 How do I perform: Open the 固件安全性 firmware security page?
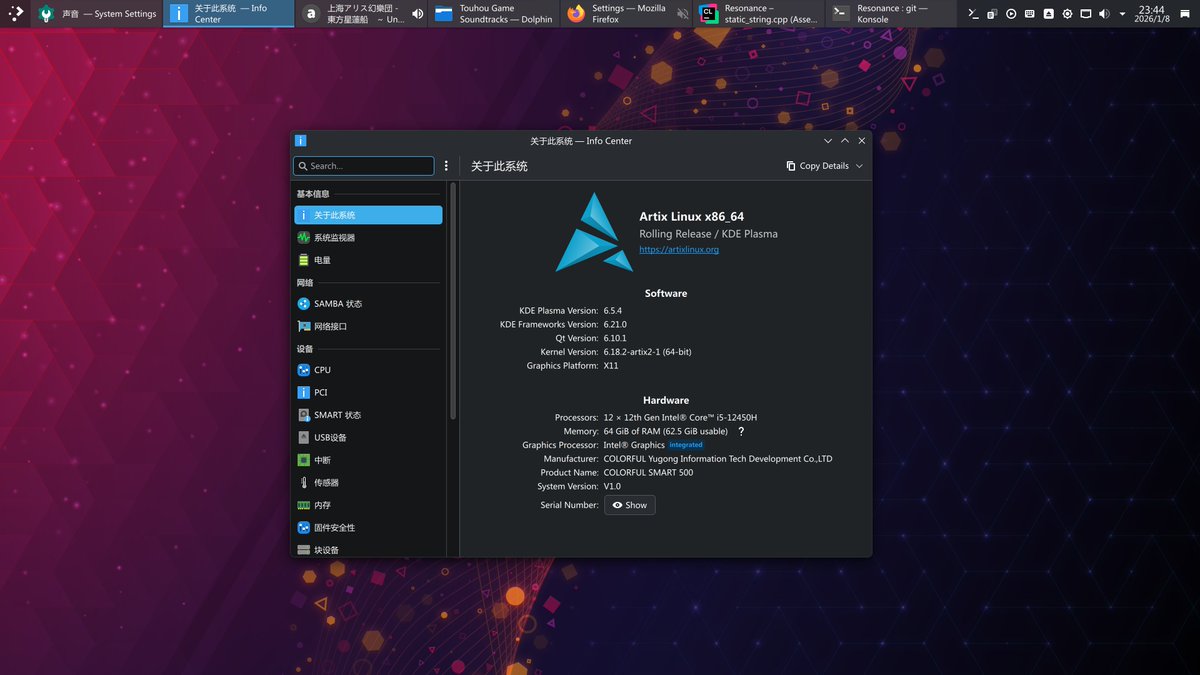(x=368, y=528)
